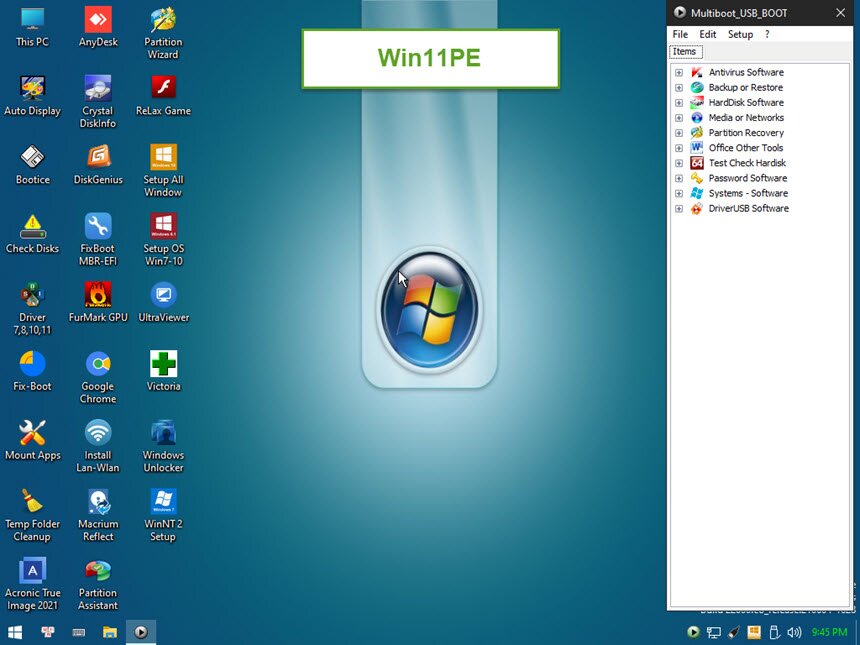Launch Crystal DiskInfo
The width and height of the screenshot is (860, 645).
(x=98, y=102)
